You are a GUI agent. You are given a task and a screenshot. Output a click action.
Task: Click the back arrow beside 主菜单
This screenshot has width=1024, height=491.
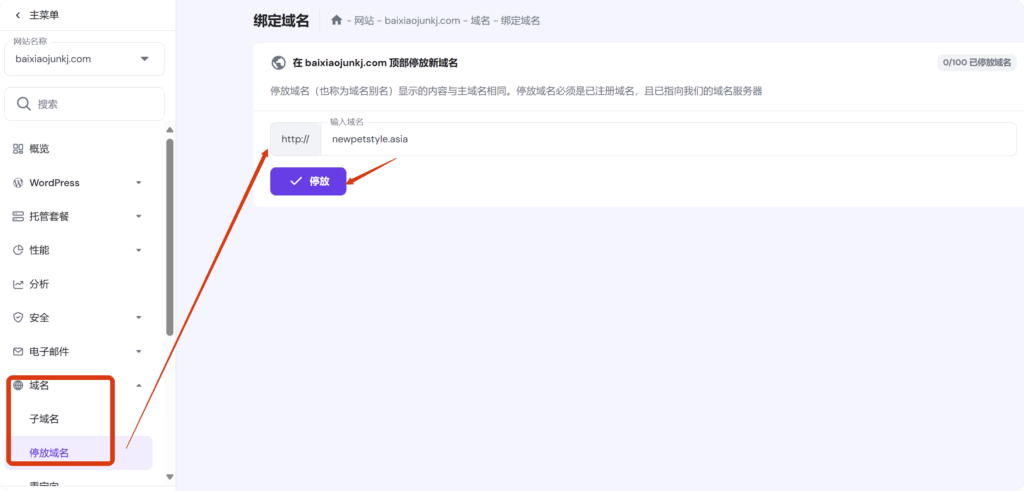17,15
